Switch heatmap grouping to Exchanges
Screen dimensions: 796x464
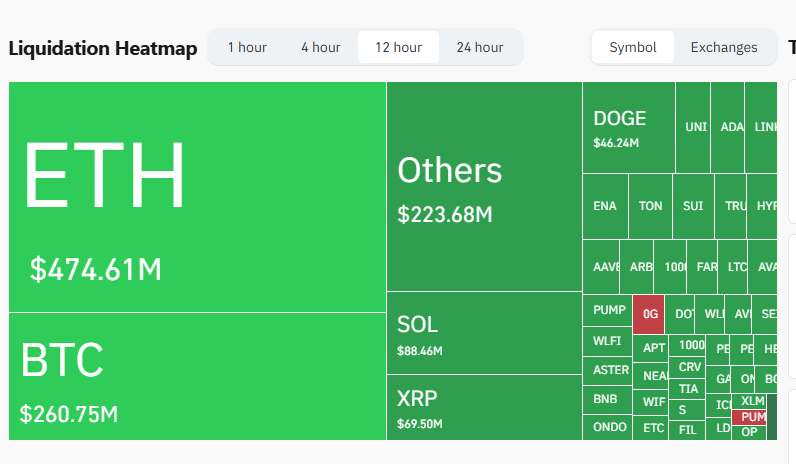pos(724,47)
